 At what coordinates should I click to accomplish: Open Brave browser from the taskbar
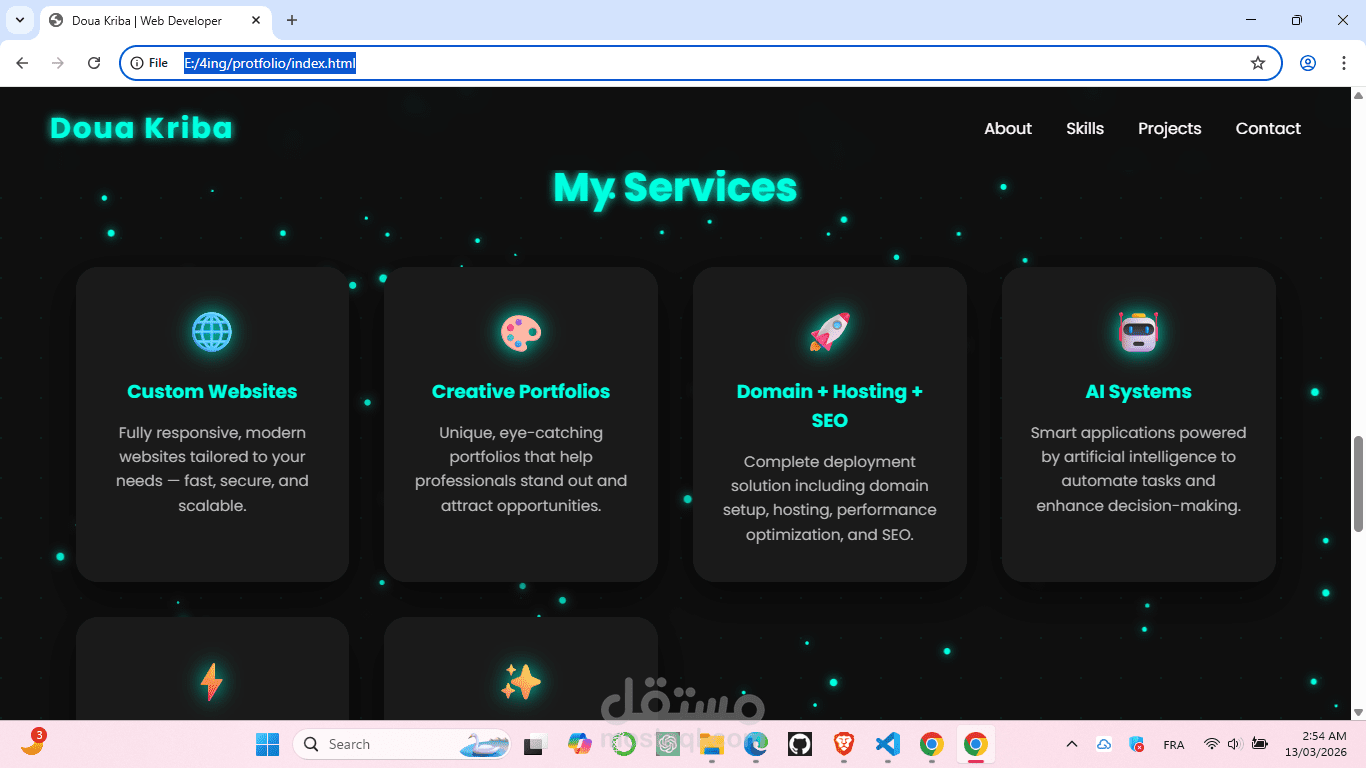click(x=844, y=744)
